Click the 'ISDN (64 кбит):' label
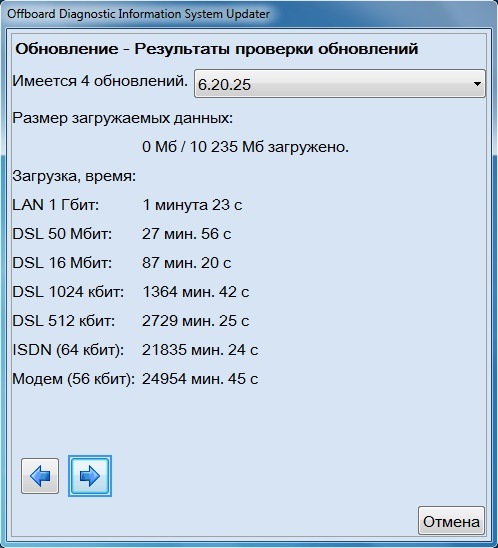 tap(68, 350)
